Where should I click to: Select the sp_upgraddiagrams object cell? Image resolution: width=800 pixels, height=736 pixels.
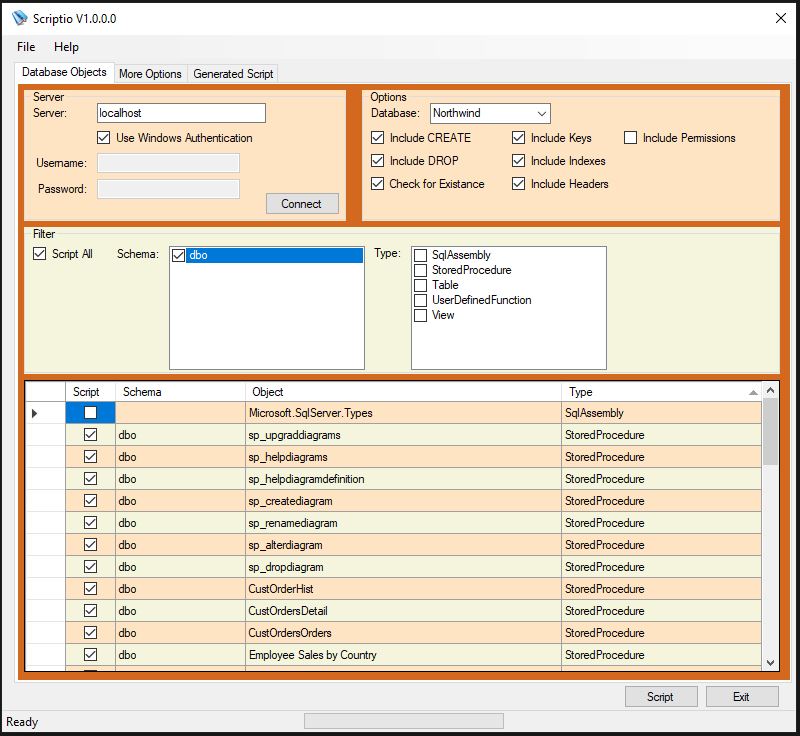[x=403, y=435]
